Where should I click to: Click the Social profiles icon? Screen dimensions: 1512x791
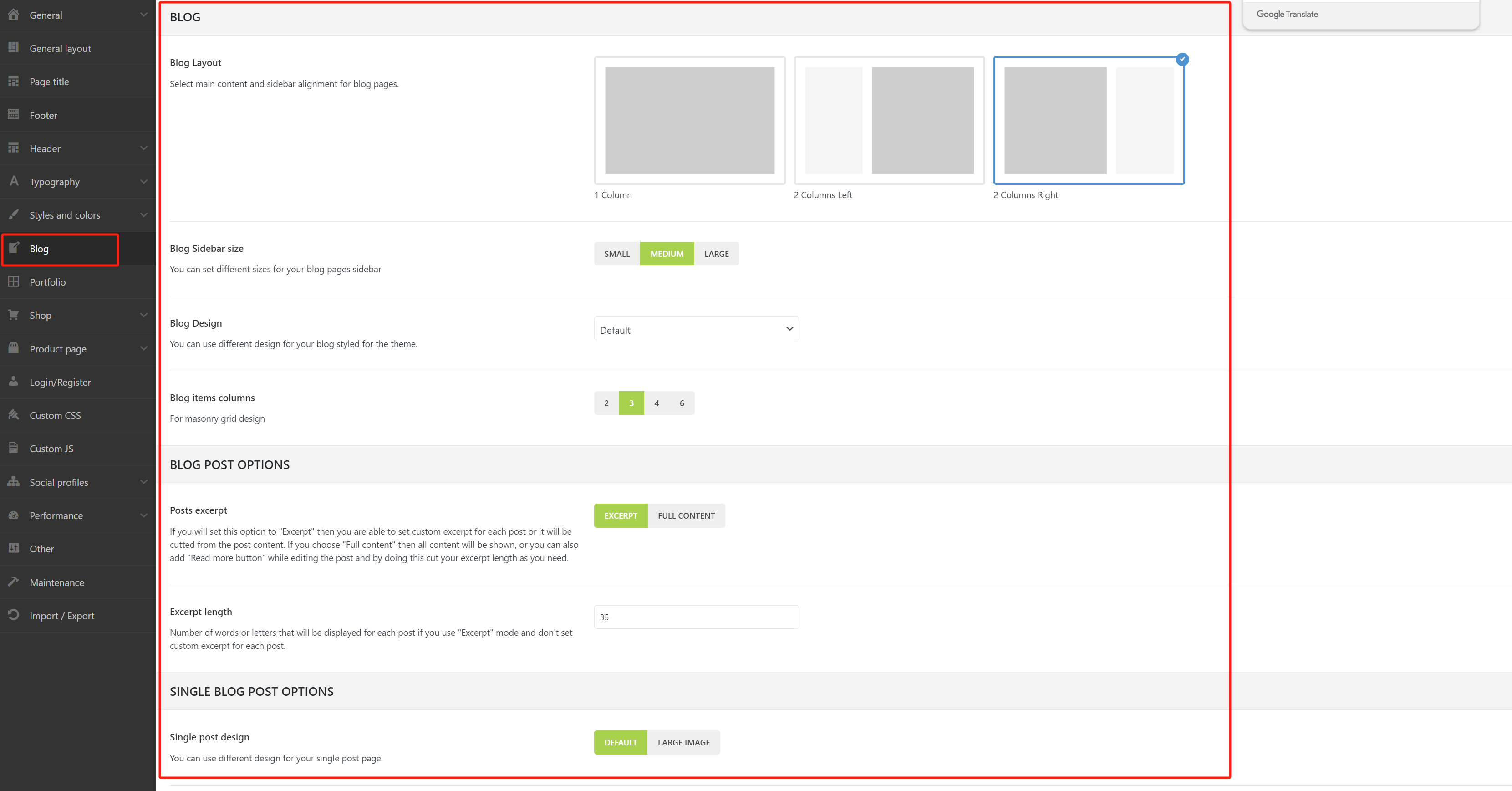pos(14,481)
